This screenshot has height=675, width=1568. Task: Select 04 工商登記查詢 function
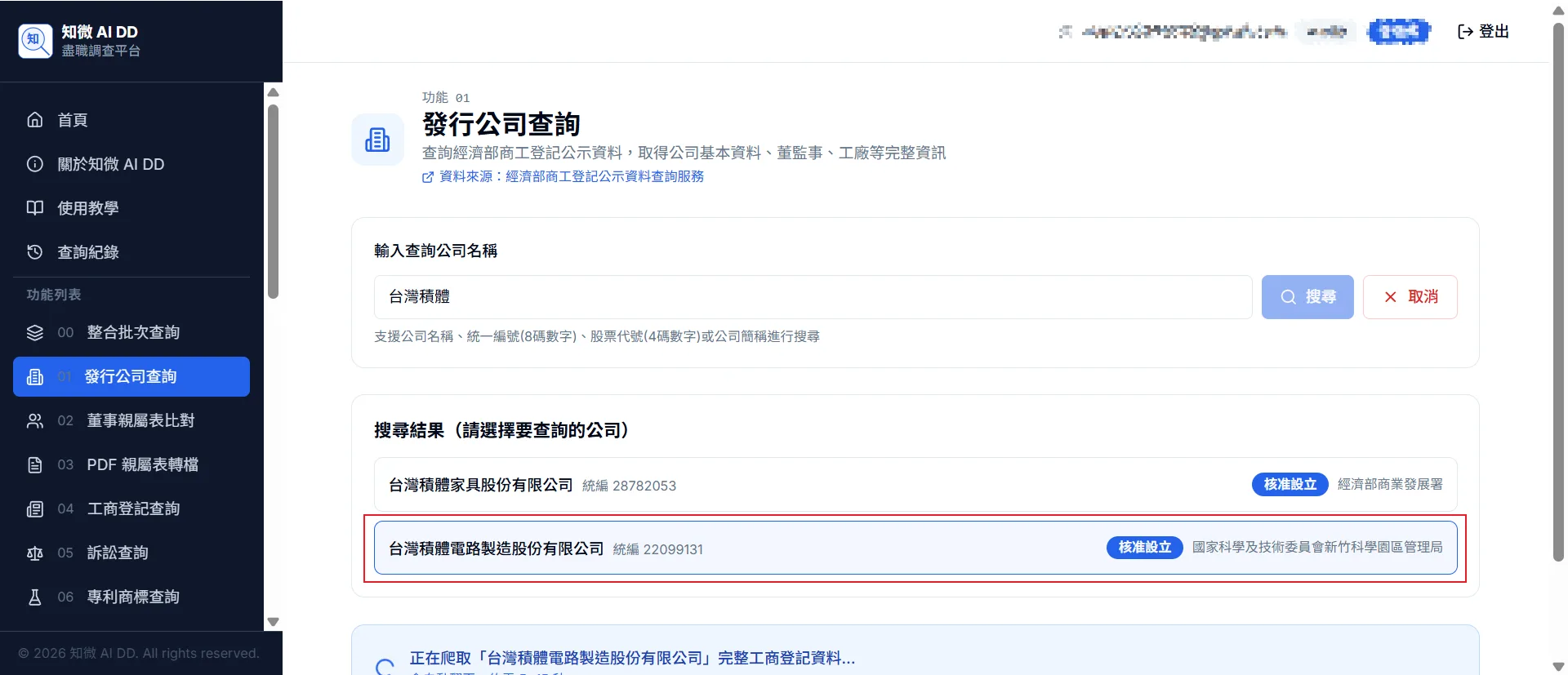[x=131, y=508]
